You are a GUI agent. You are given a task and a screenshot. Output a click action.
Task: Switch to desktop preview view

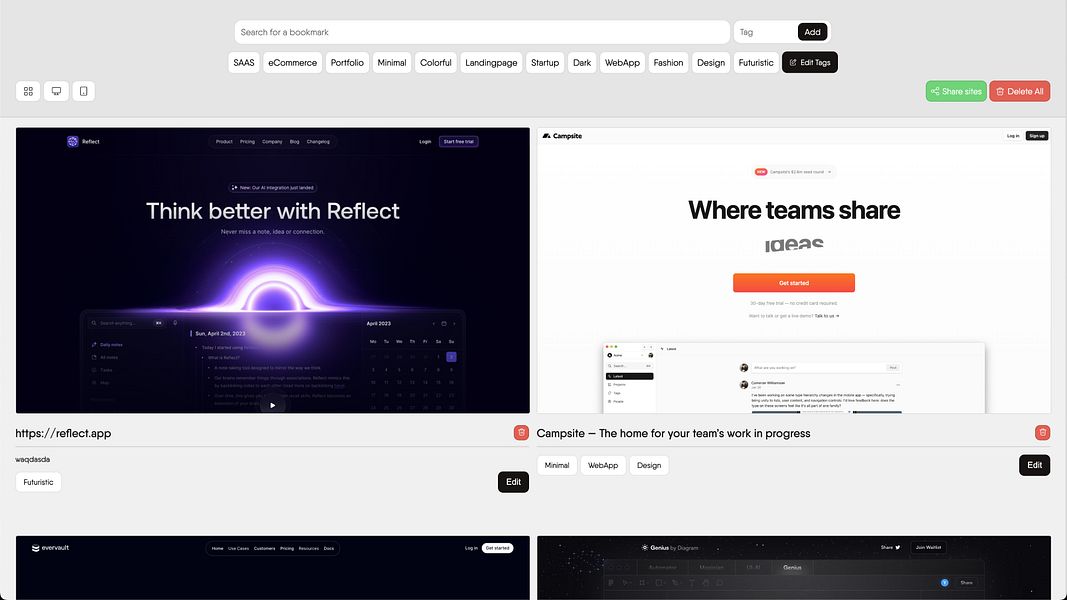(56, 91)
